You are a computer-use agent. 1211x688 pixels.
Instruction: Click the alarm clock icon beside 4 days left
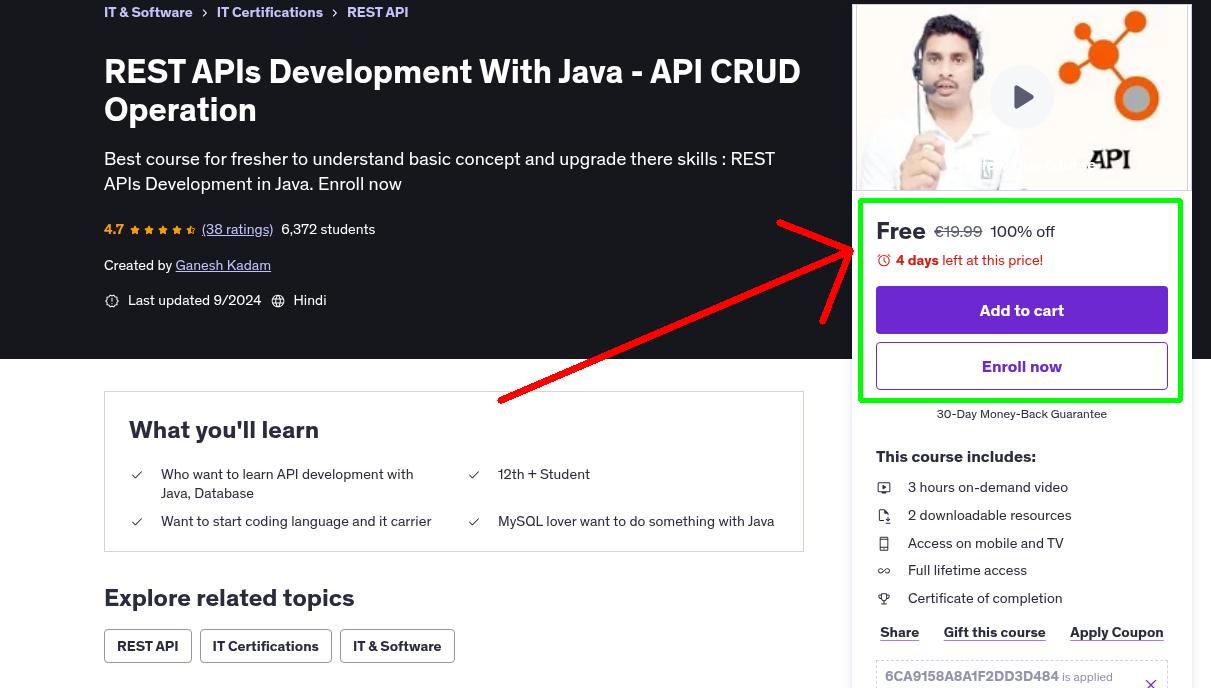click(883, 260)
